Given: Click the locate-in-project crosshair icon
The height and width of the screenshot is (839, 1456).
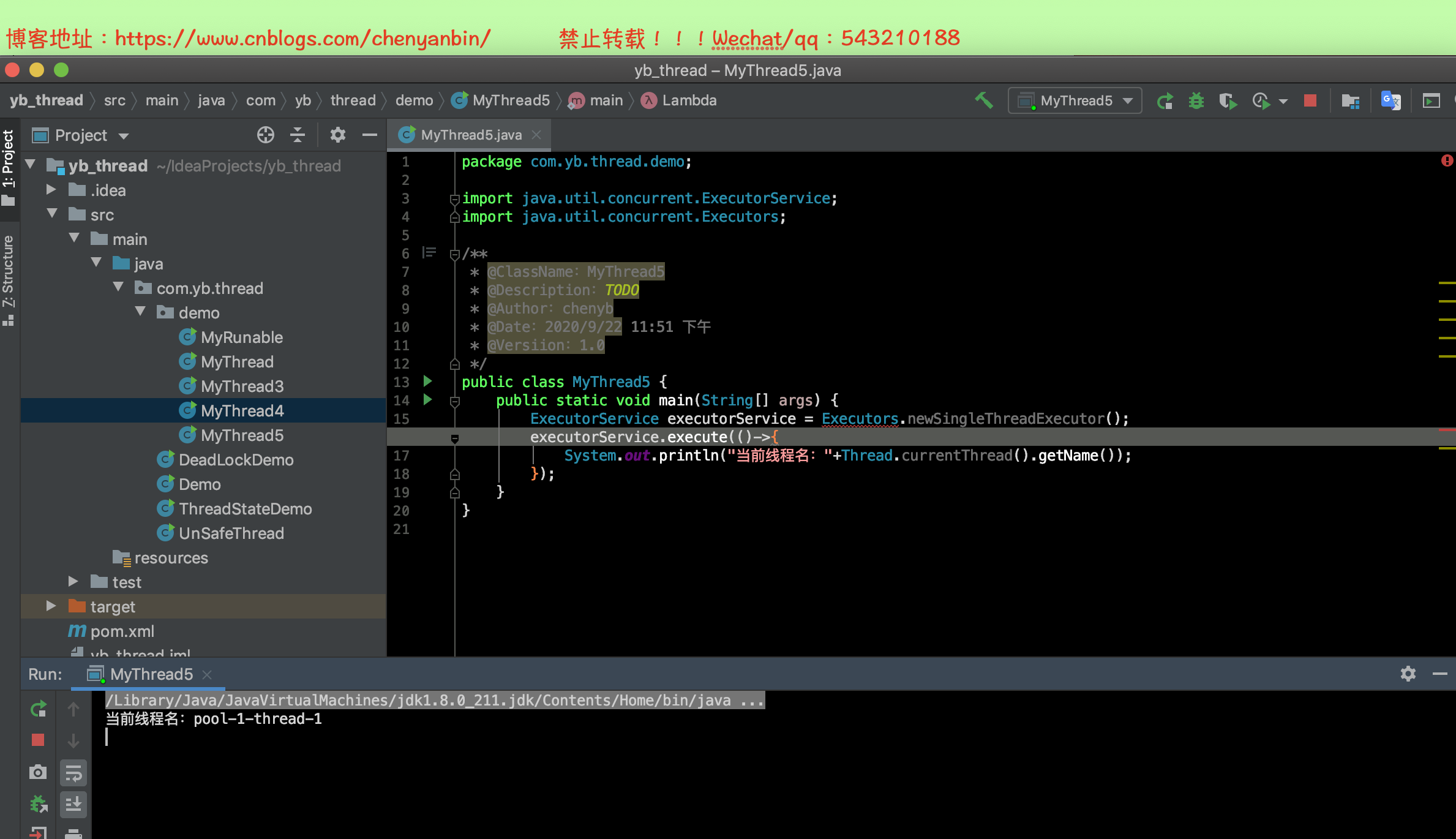Looking at the screenshot, I should [x=266, y=135].
